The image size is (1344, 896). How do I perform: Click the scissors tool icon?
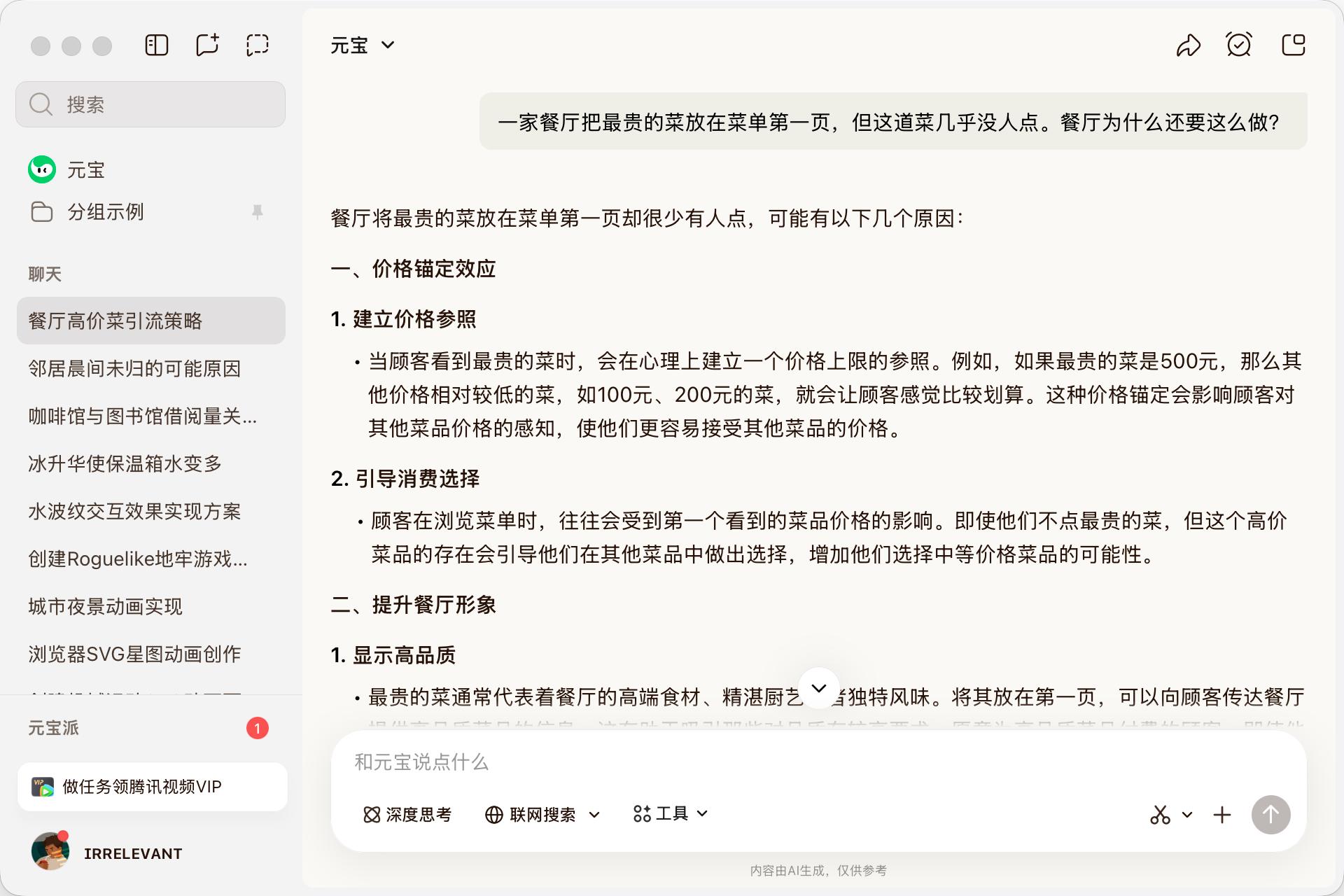(1160, 815)
